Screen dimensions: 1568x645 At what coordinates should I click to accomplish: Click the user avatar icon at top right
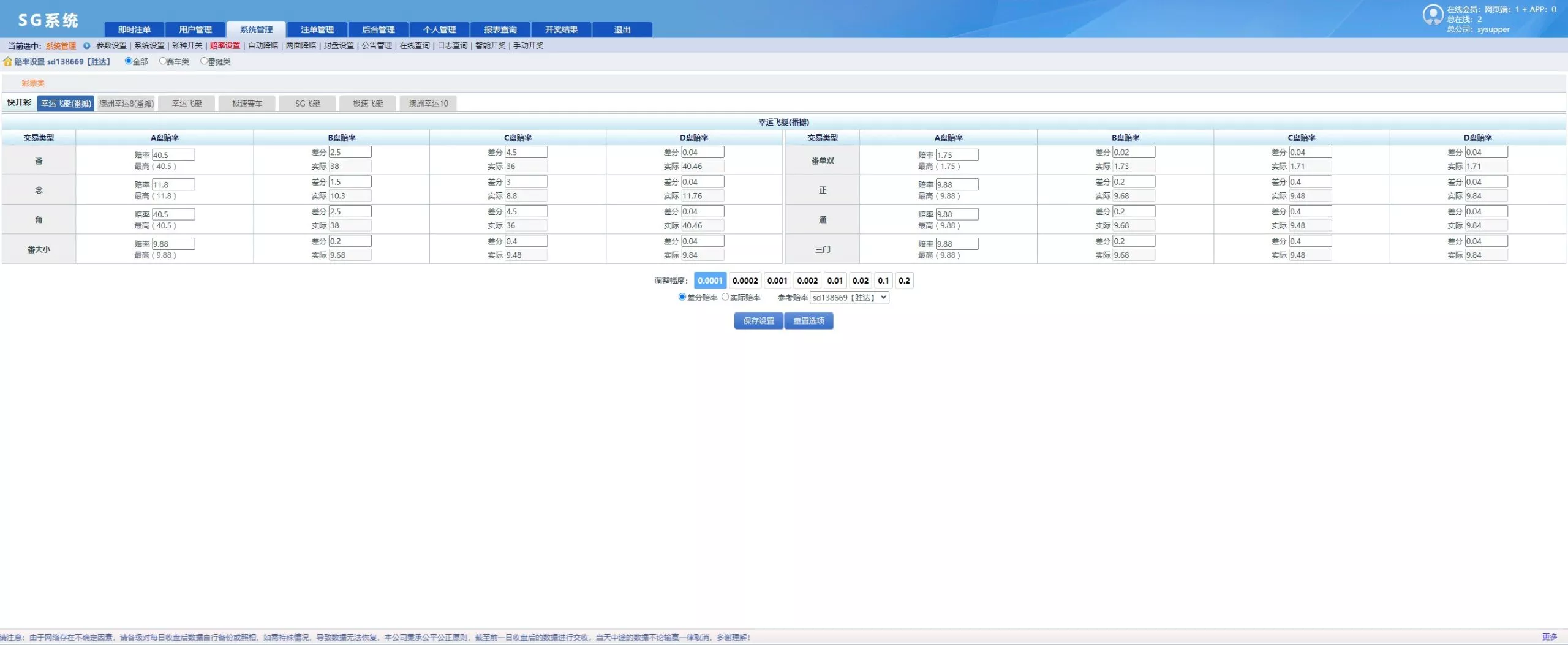tap(1432, 15)
